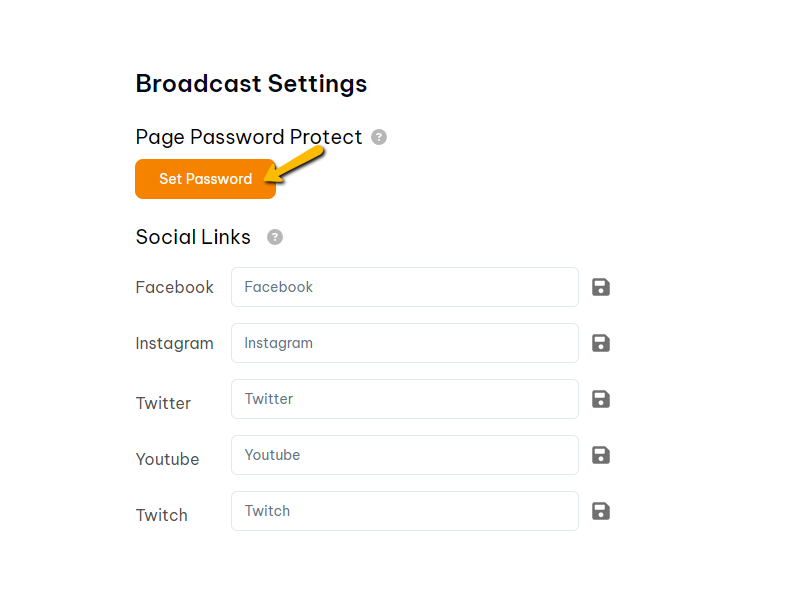Save the Twitter link entry

pos(600,399)
